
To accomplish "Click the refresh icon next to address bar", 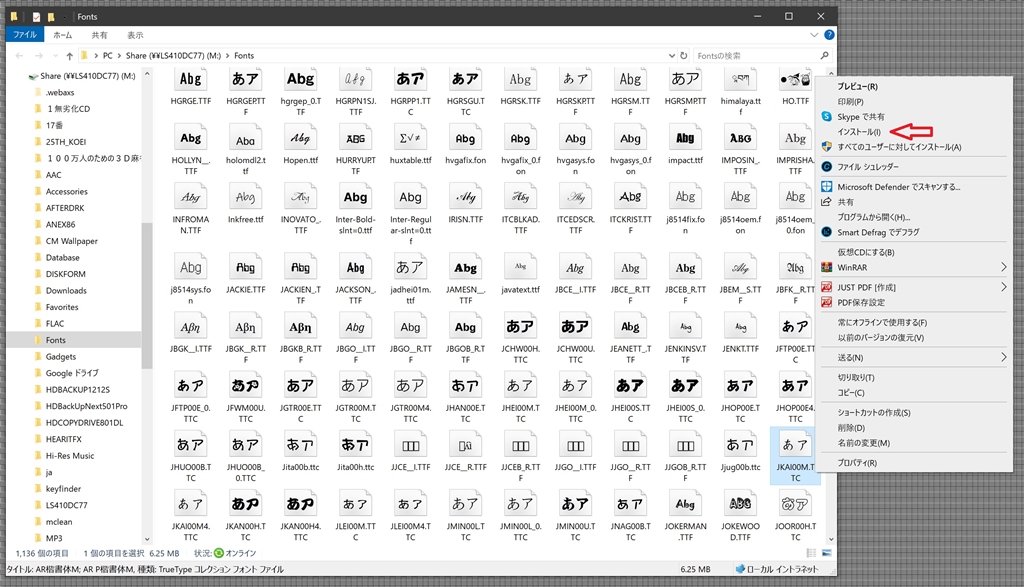I will [684, 56].
